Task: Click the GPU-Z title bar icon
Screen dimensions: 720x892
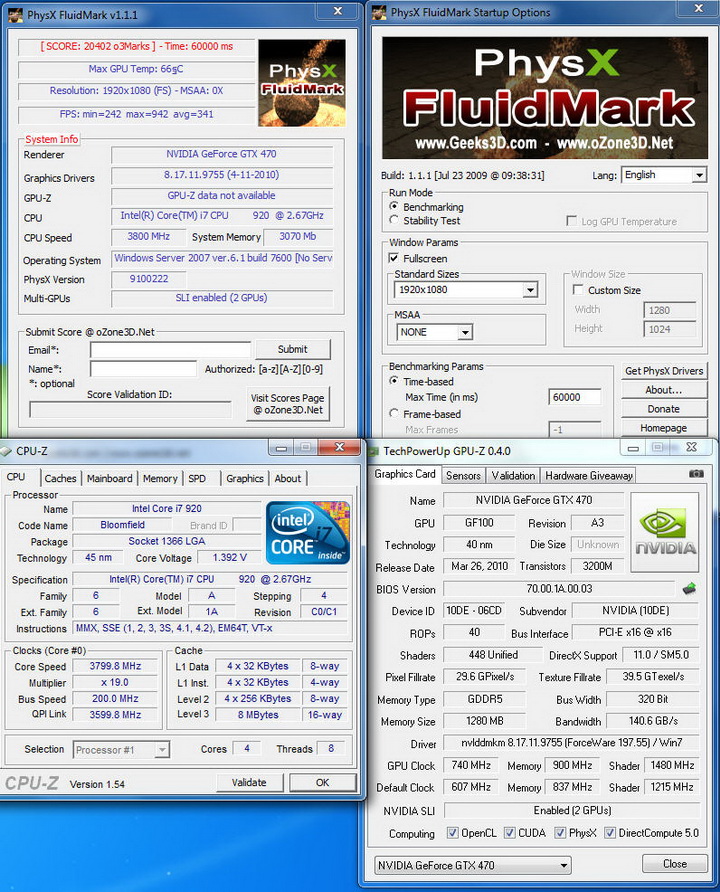Action: [374, 452]
